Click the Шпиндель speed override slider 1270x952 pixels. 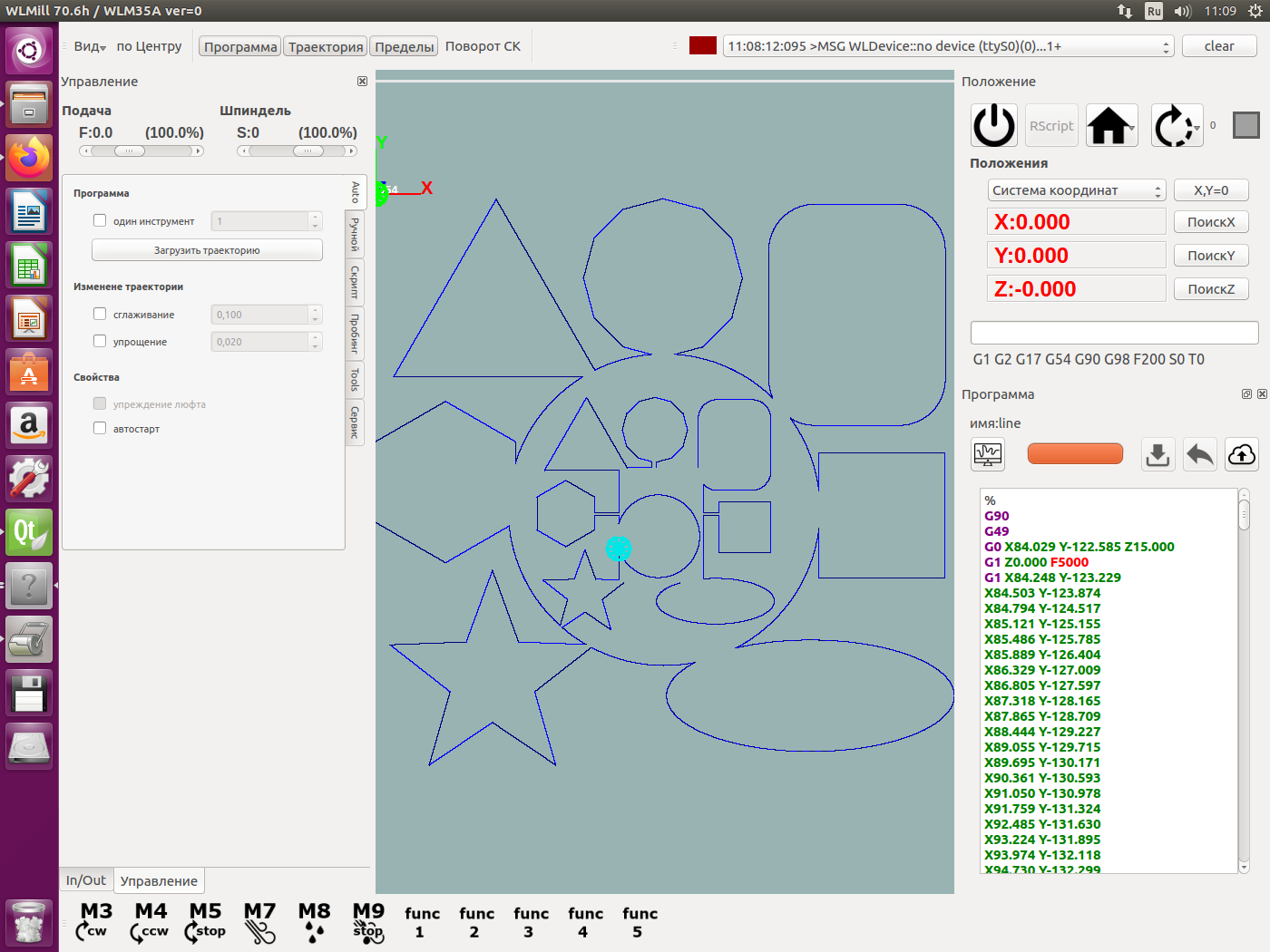(298, 151)
